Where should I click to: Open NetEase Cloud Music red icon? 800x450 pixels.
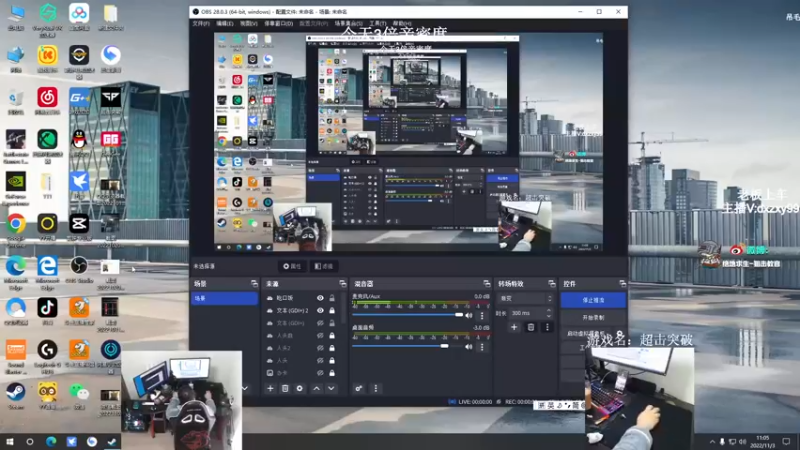point(47,97)
